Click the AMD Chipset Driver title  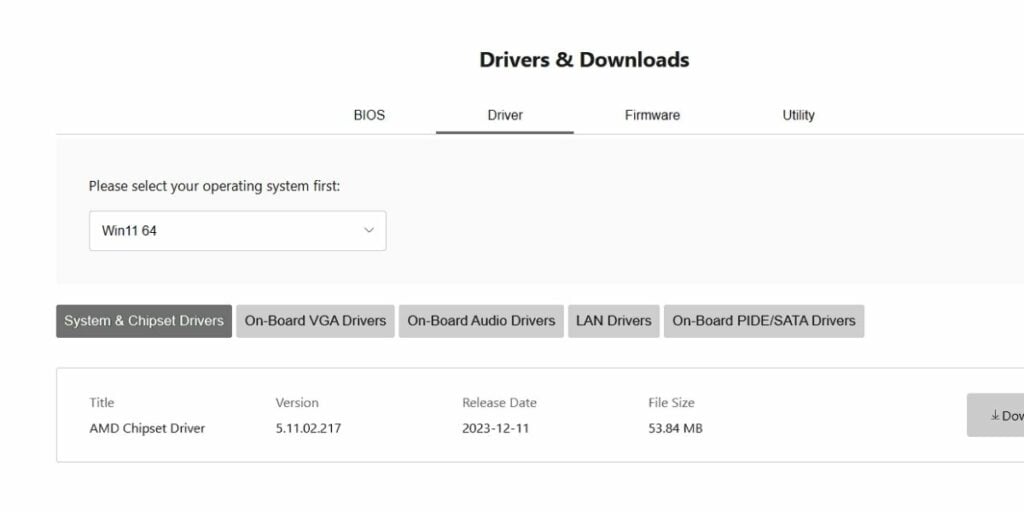pos(147,428)
